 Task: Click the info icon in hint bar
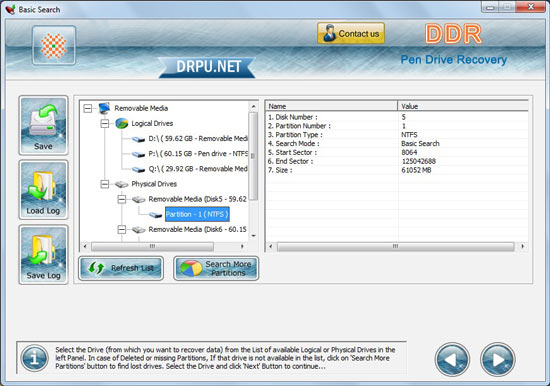click(x=34, y=358)
